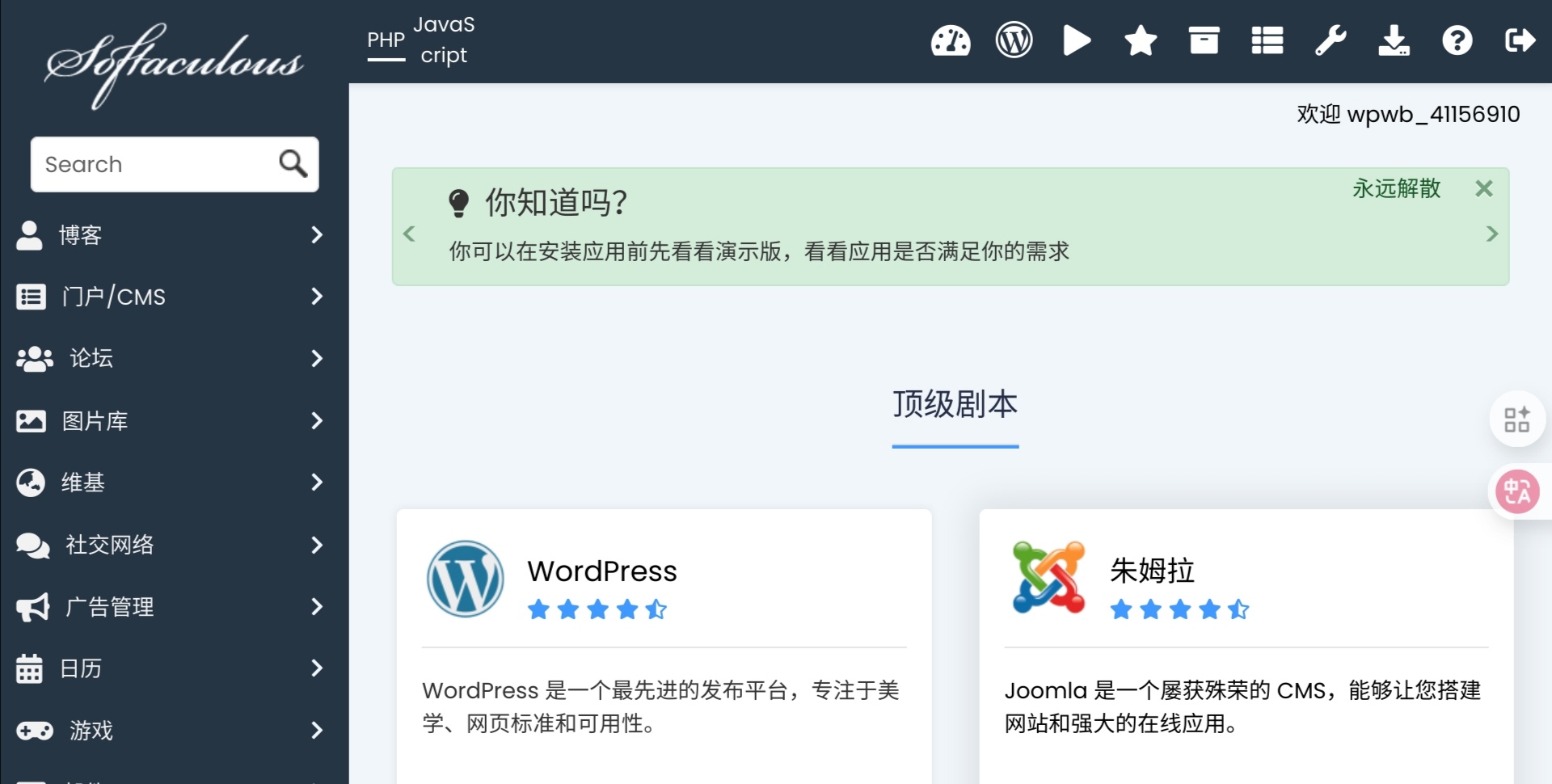This screenshot has height=784, width=1552.
Task: Open the 博客 menu label
Action: click(x=81, y=235)
